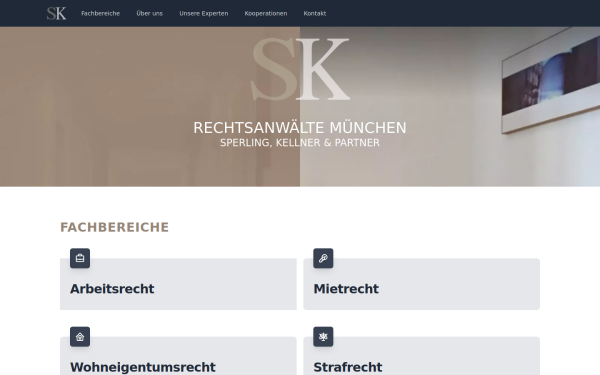Open the Fachbereiche menu item

tap(100, 13)
